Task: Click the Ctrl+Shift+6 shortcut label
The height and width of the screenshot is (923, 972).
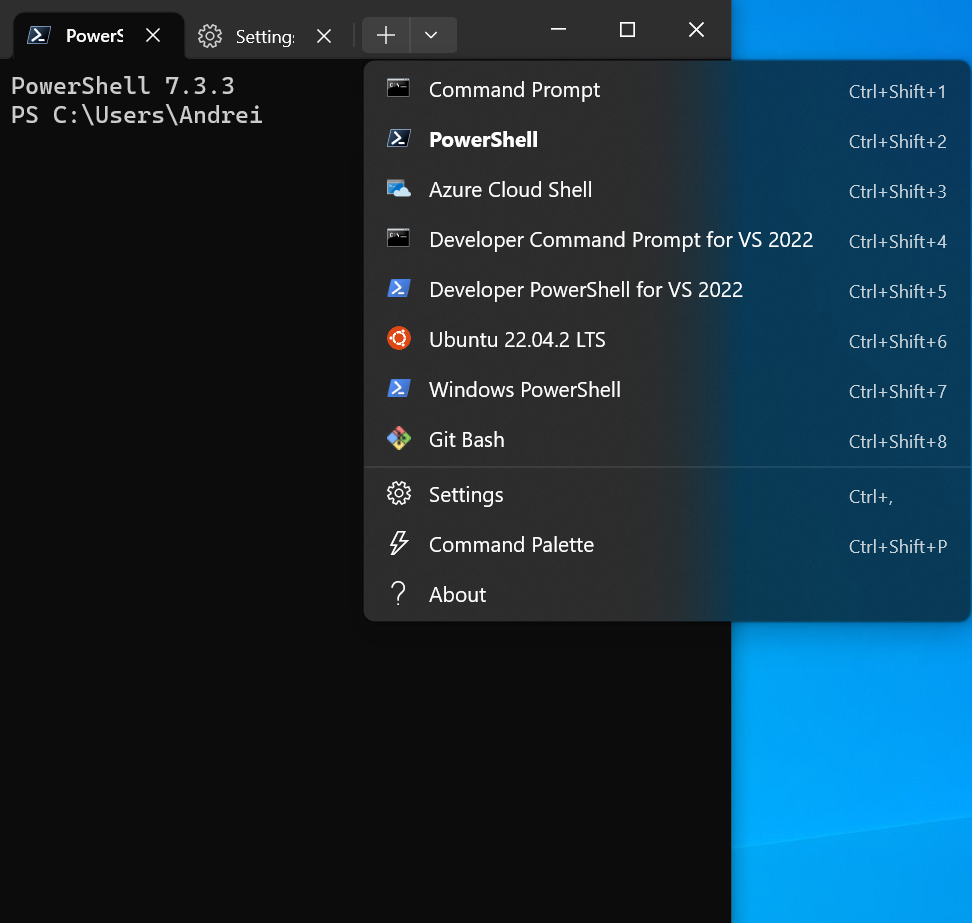Action: [897, 342]
